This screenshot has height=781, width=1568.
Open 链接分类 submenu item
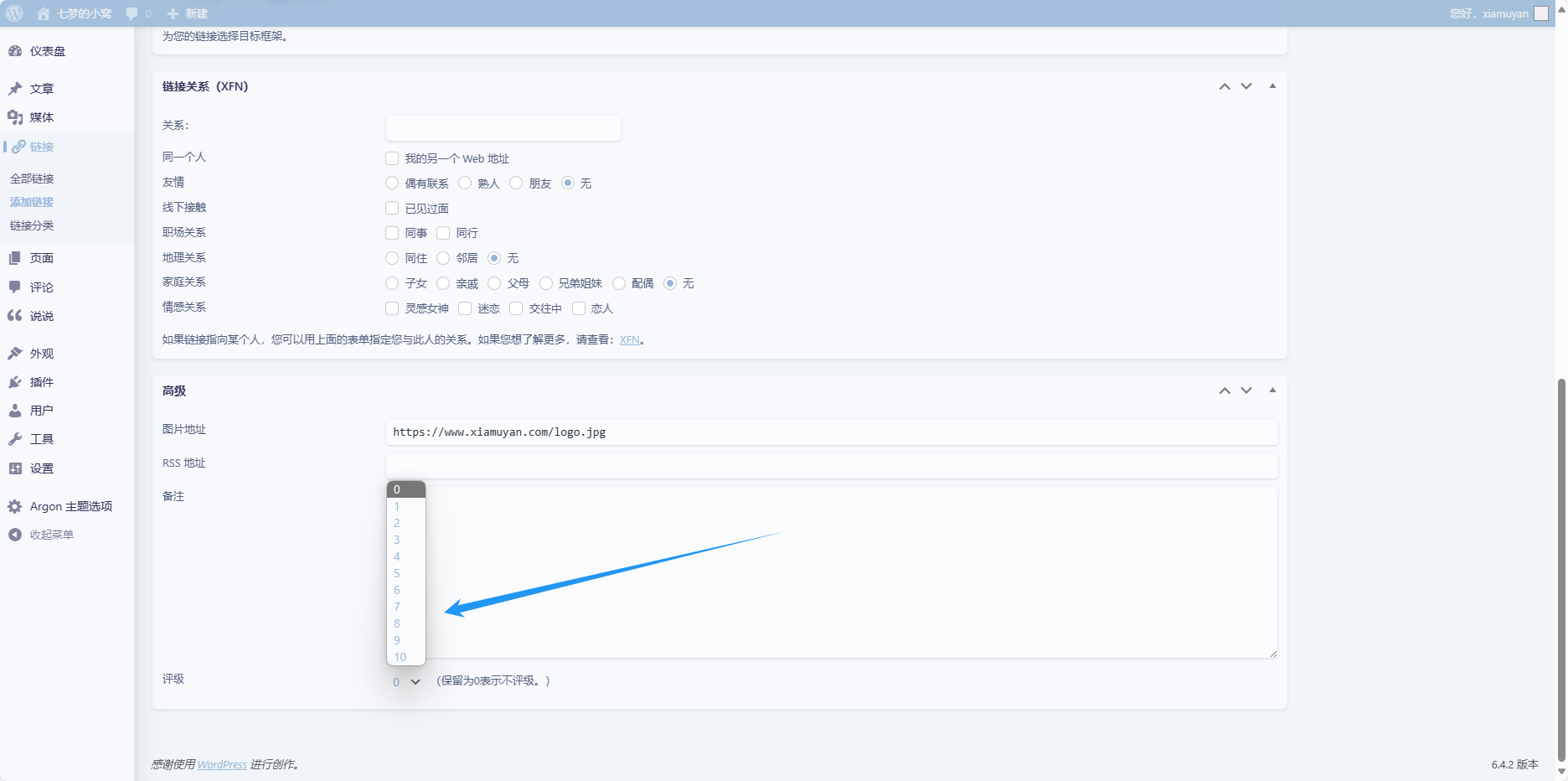(32, 225)
